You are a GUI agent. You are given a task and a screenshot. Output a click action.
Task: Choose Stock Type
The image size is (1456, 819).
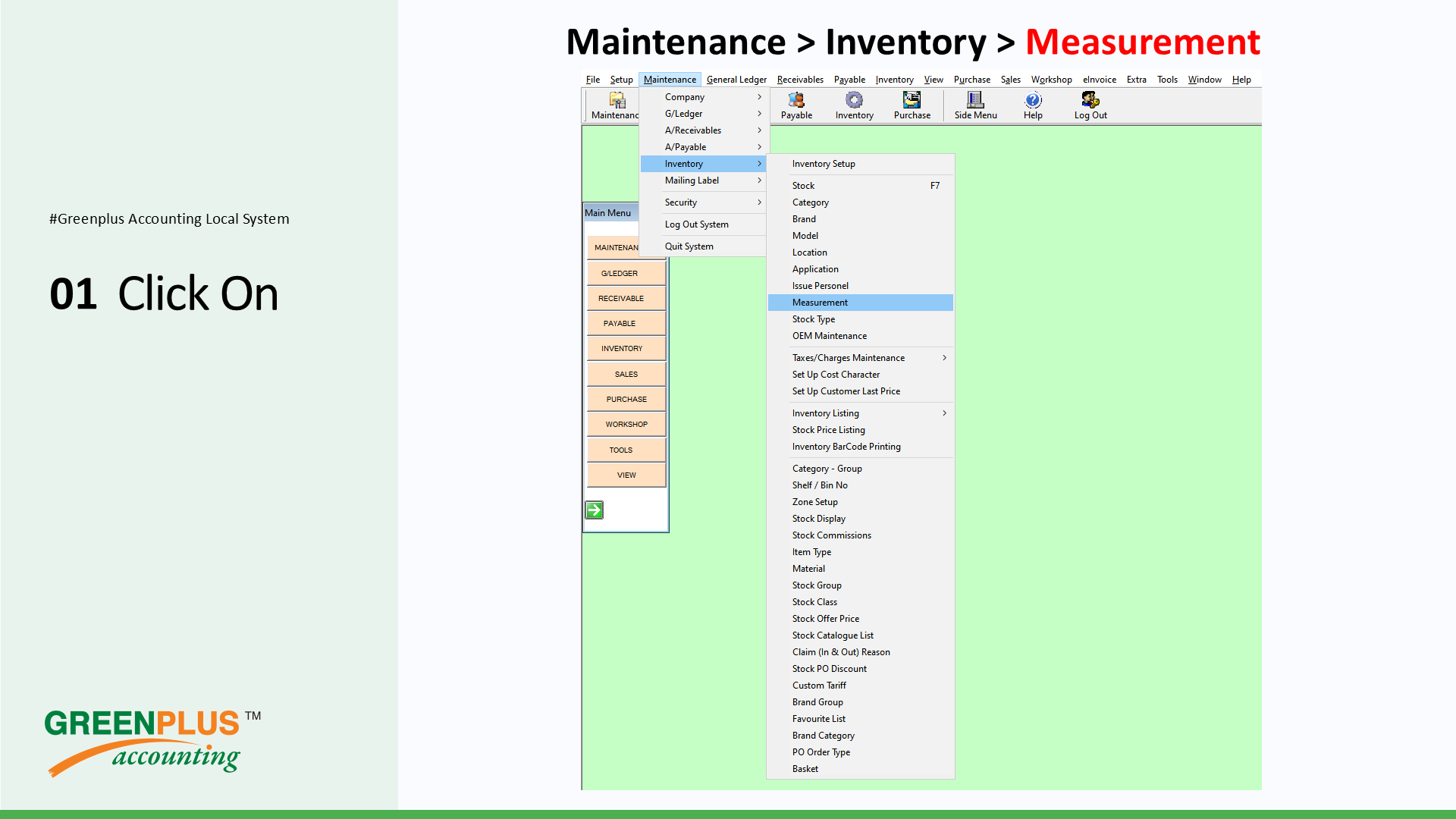[x=861, y=319]
